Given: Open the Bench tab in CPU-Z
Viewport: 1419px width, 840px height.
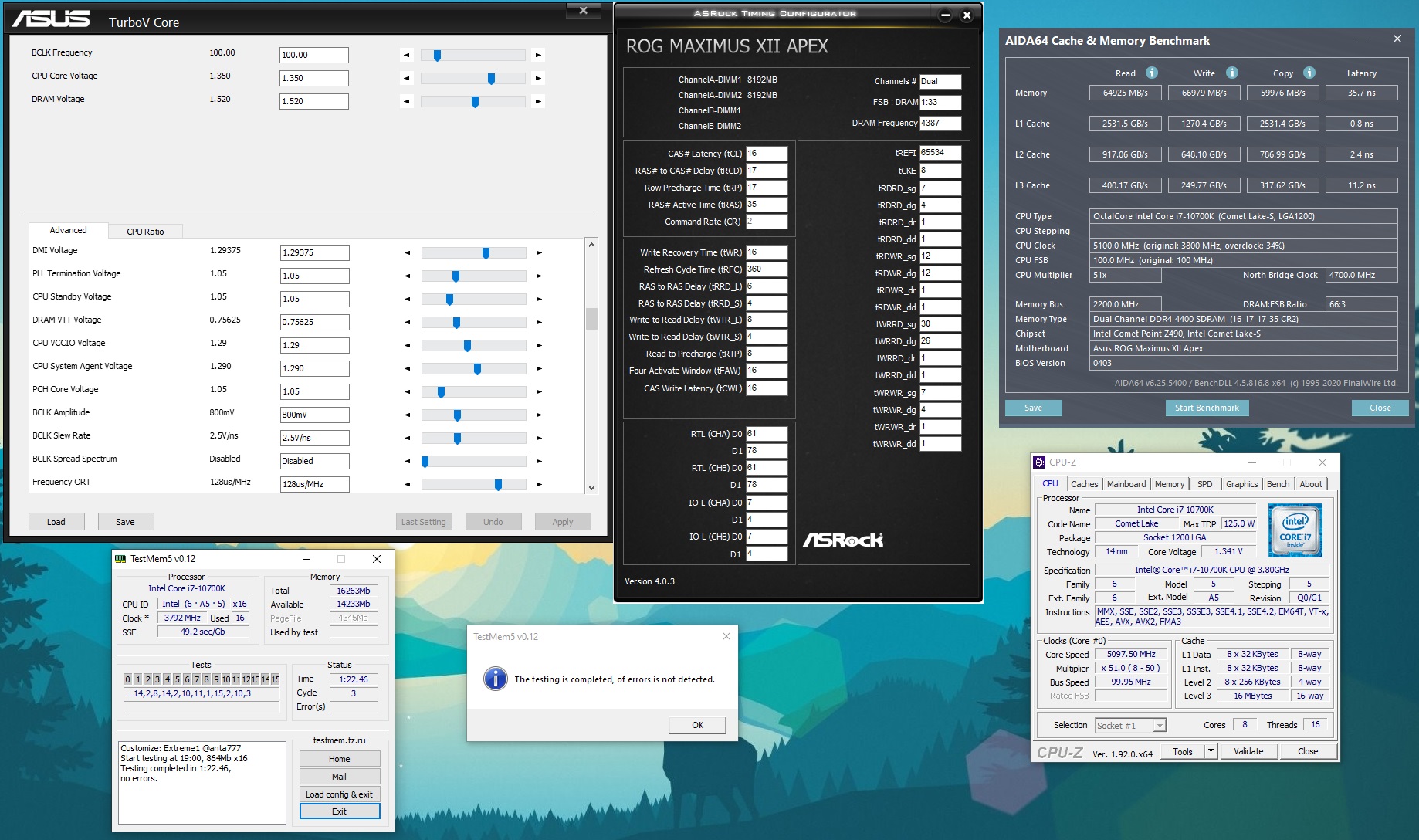Looking at the screenshot, I should [1278, 484].
